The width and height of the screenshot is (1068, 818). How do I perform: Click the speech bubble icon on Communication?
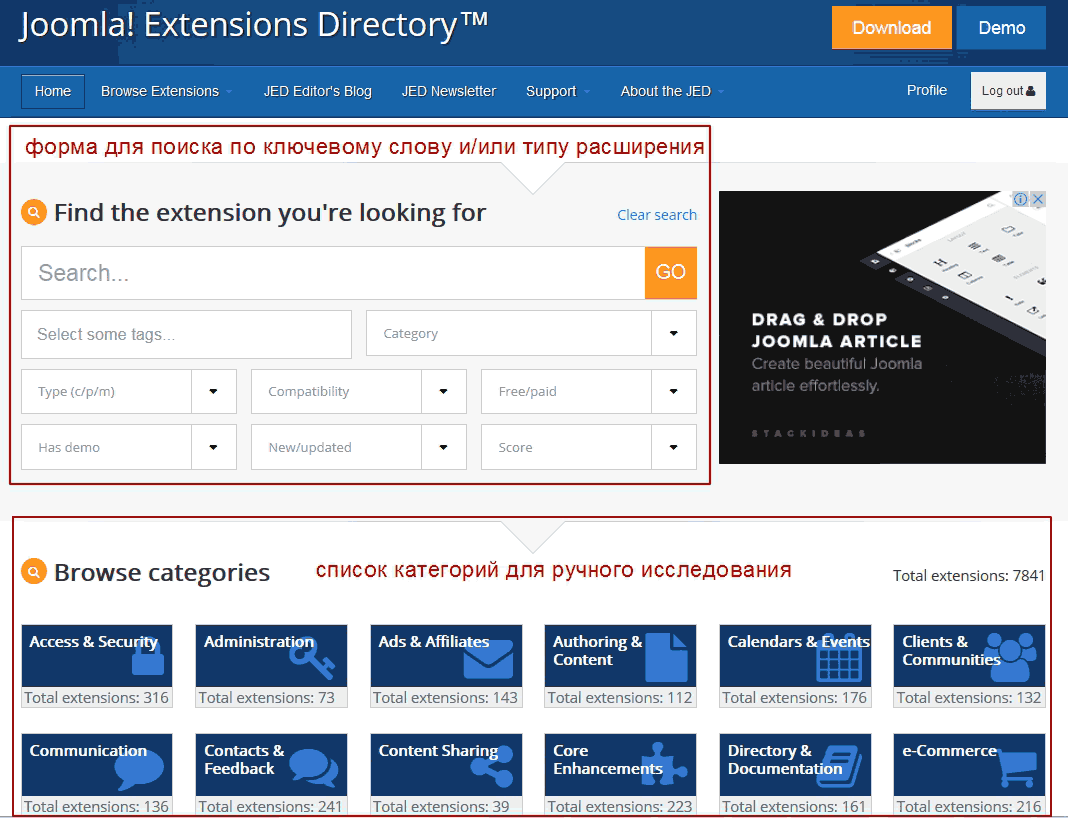(x=139, y=768)
